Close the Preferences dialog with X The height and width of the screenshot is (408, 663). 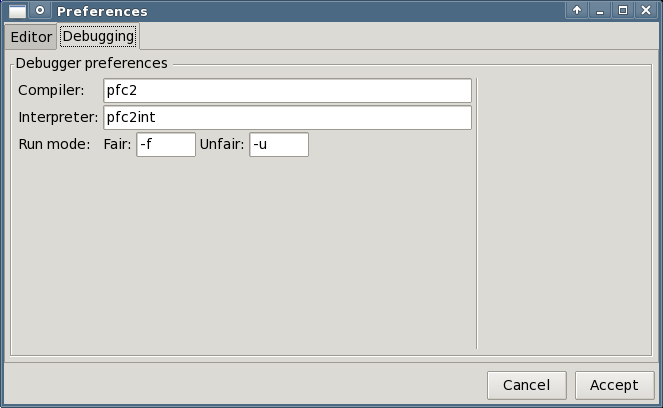tap(645, 11)
